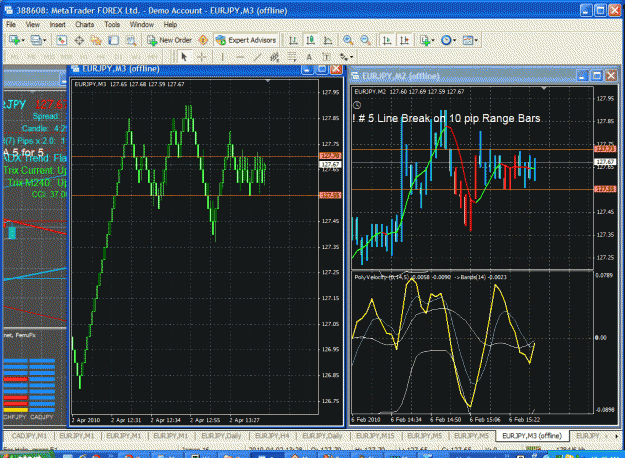Image resolution: width=625 pixels, height=458 pixels.
Task: Open the File menu
Action: coord(11,24)
